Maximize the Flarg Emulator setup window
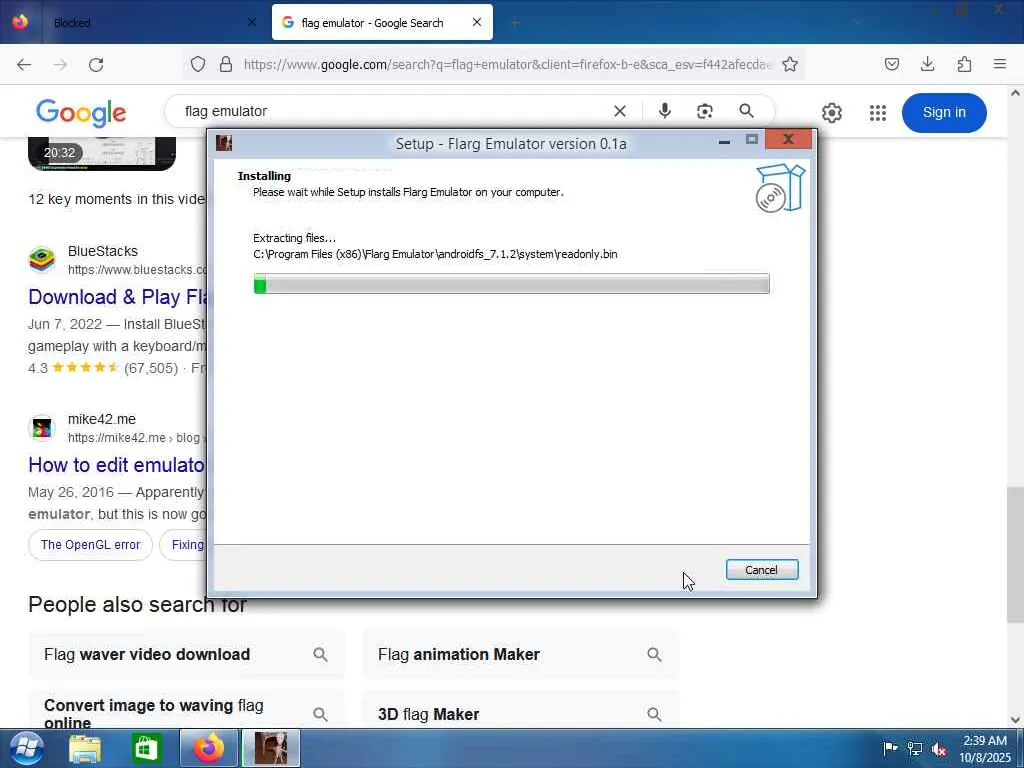This screenshot has height=768, width=1024. tap(752, 139)
